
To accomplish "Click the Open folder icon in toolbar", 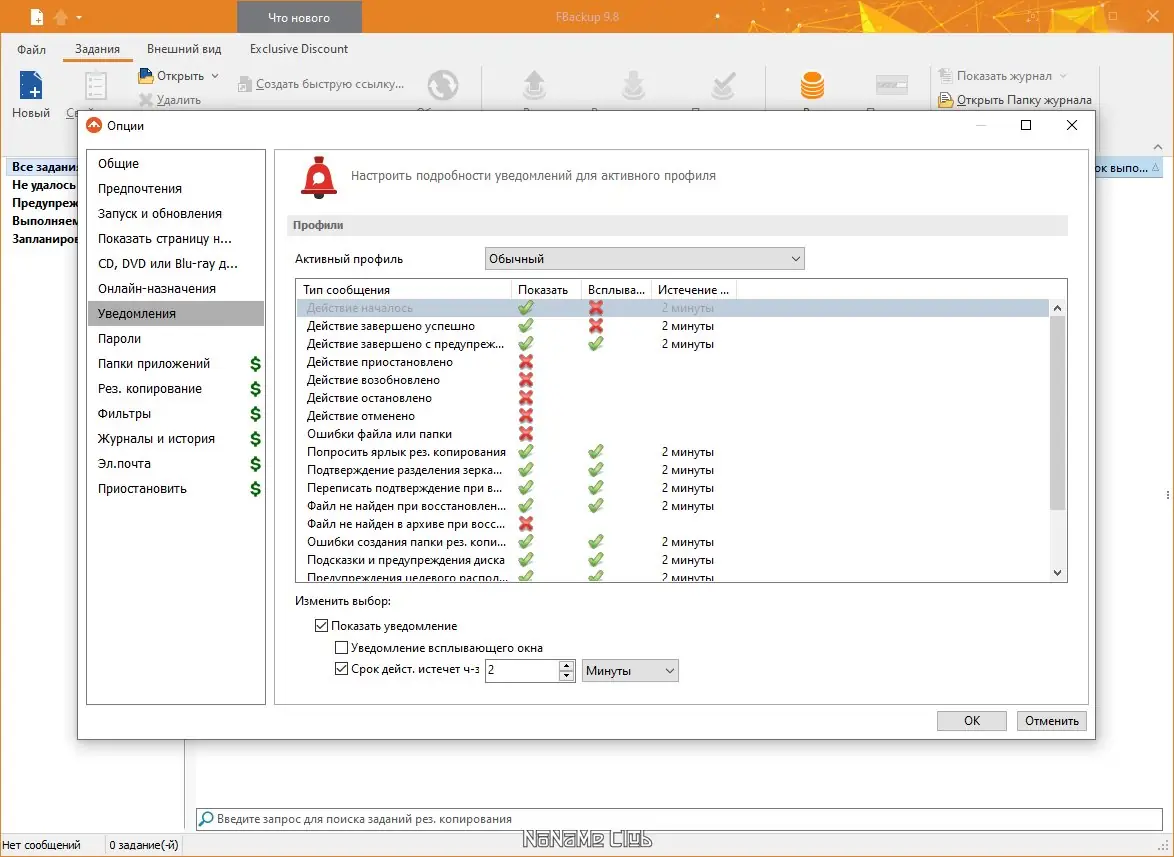I will click(145, 76).
